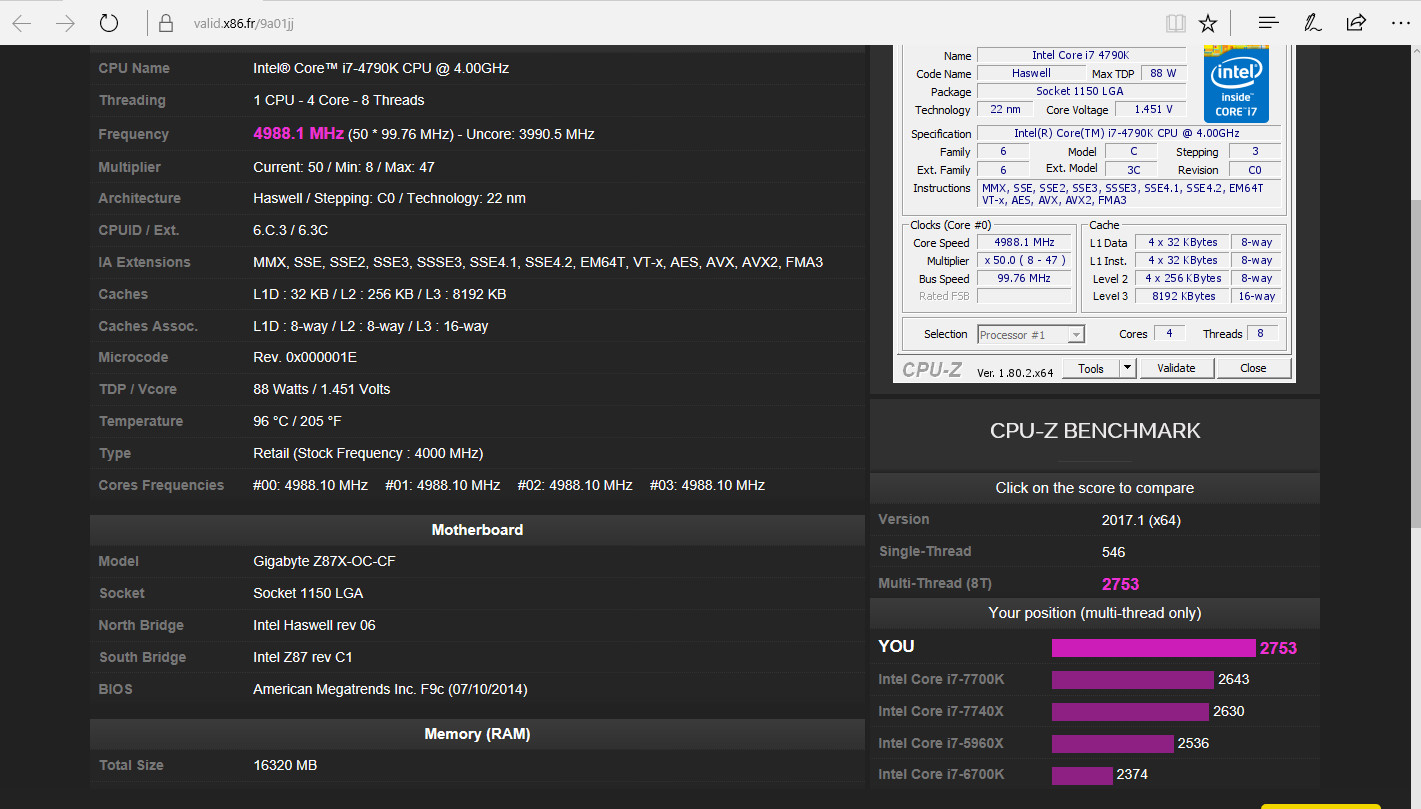Click the Intel Core i7-7700K score bar
Image resolution: width=1421 pixels, height=809 pixels.
coord(1133,680)
